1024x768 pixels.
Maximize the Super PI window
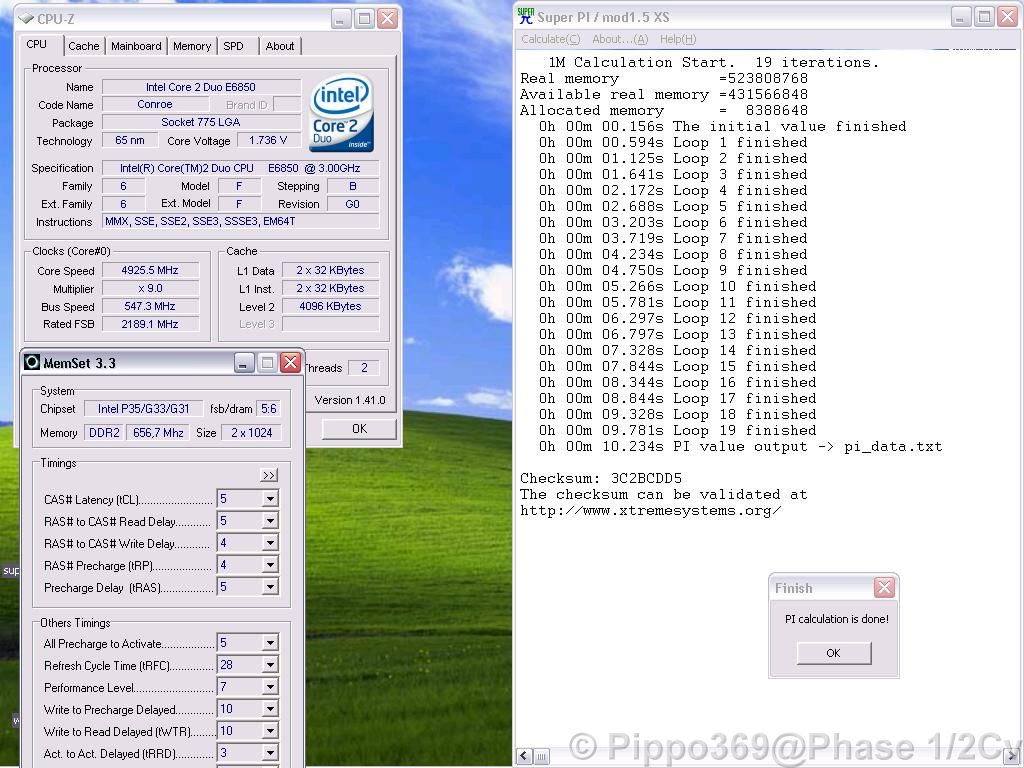pos(984,17)
